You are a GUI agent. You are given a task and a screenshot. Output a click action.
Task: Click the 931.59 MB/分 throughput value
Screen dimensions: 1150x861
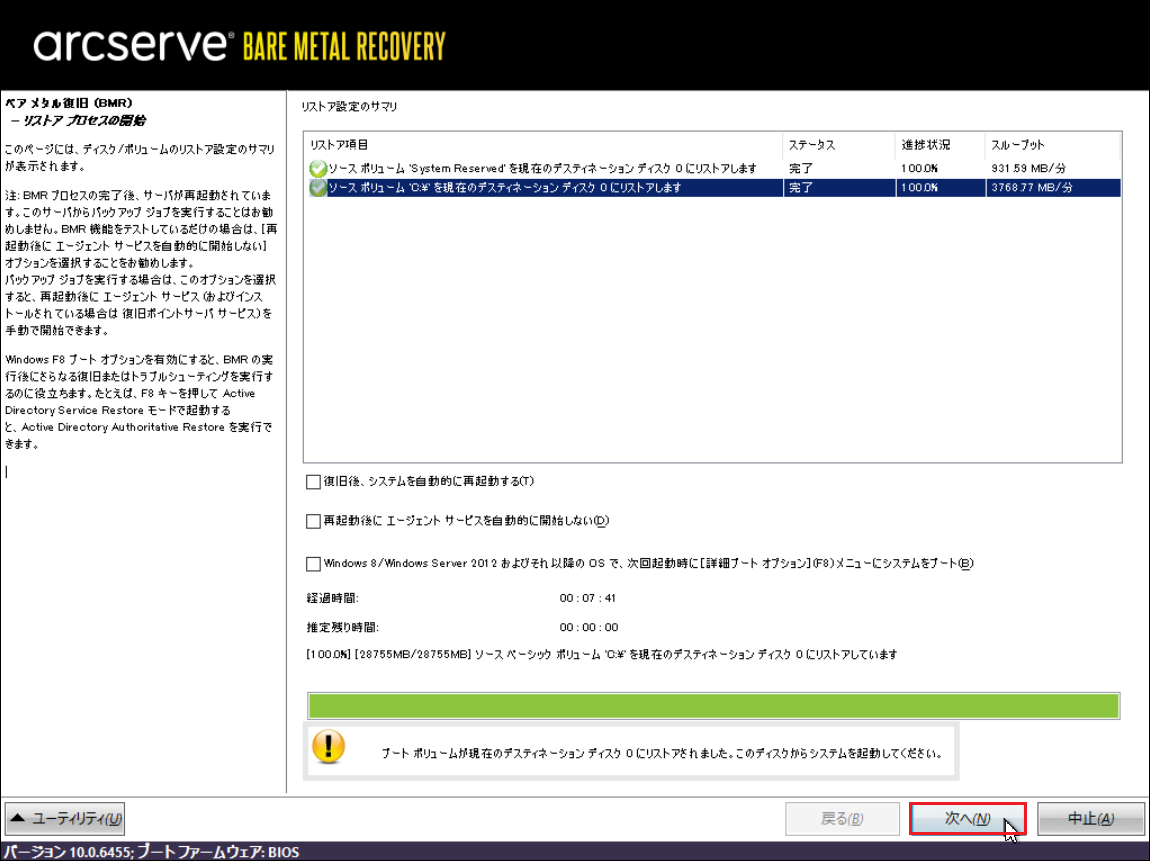tap(1029, 169)
